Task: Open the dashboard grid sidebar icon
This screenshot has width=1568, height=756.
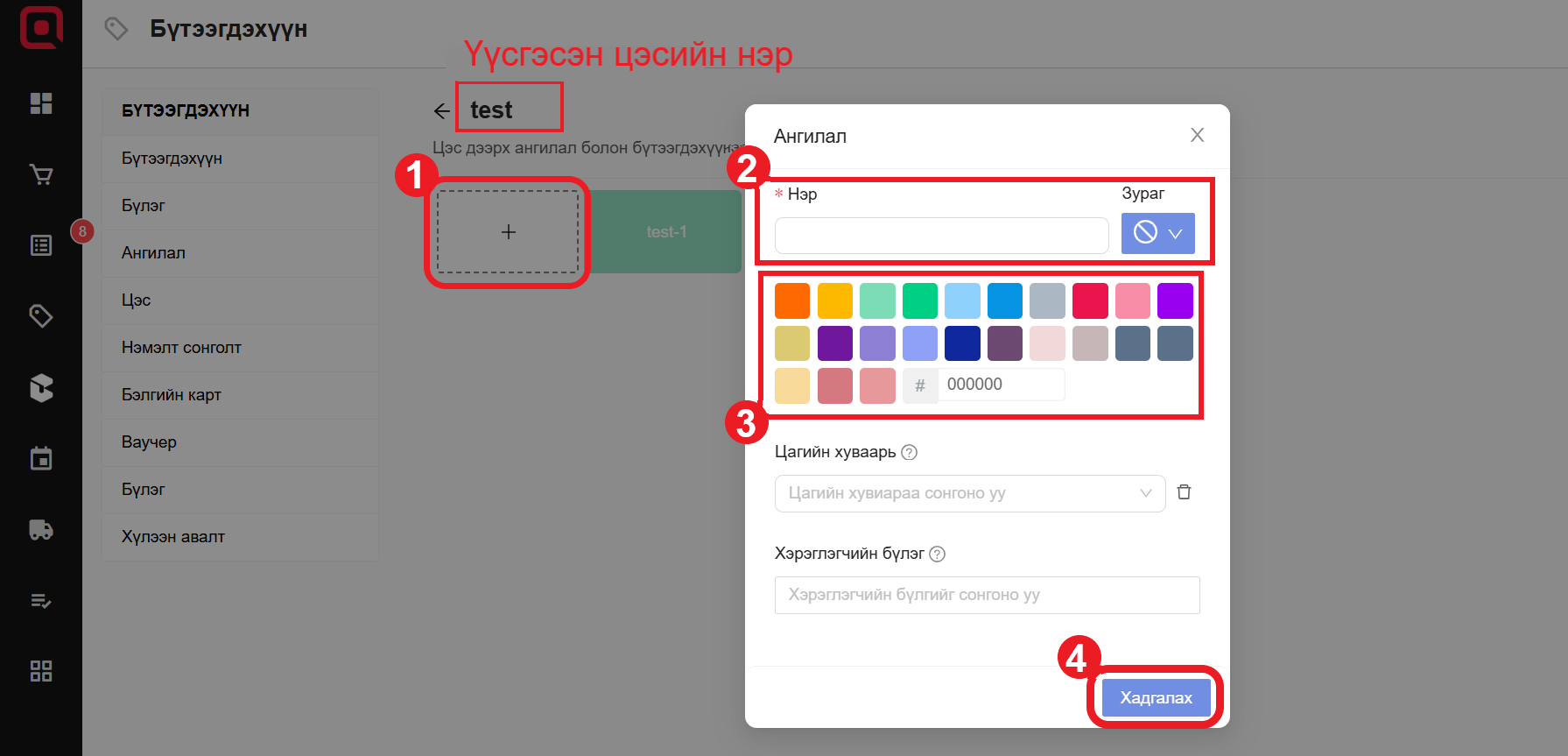Action: pyautogui.click(x=41, y=103)
